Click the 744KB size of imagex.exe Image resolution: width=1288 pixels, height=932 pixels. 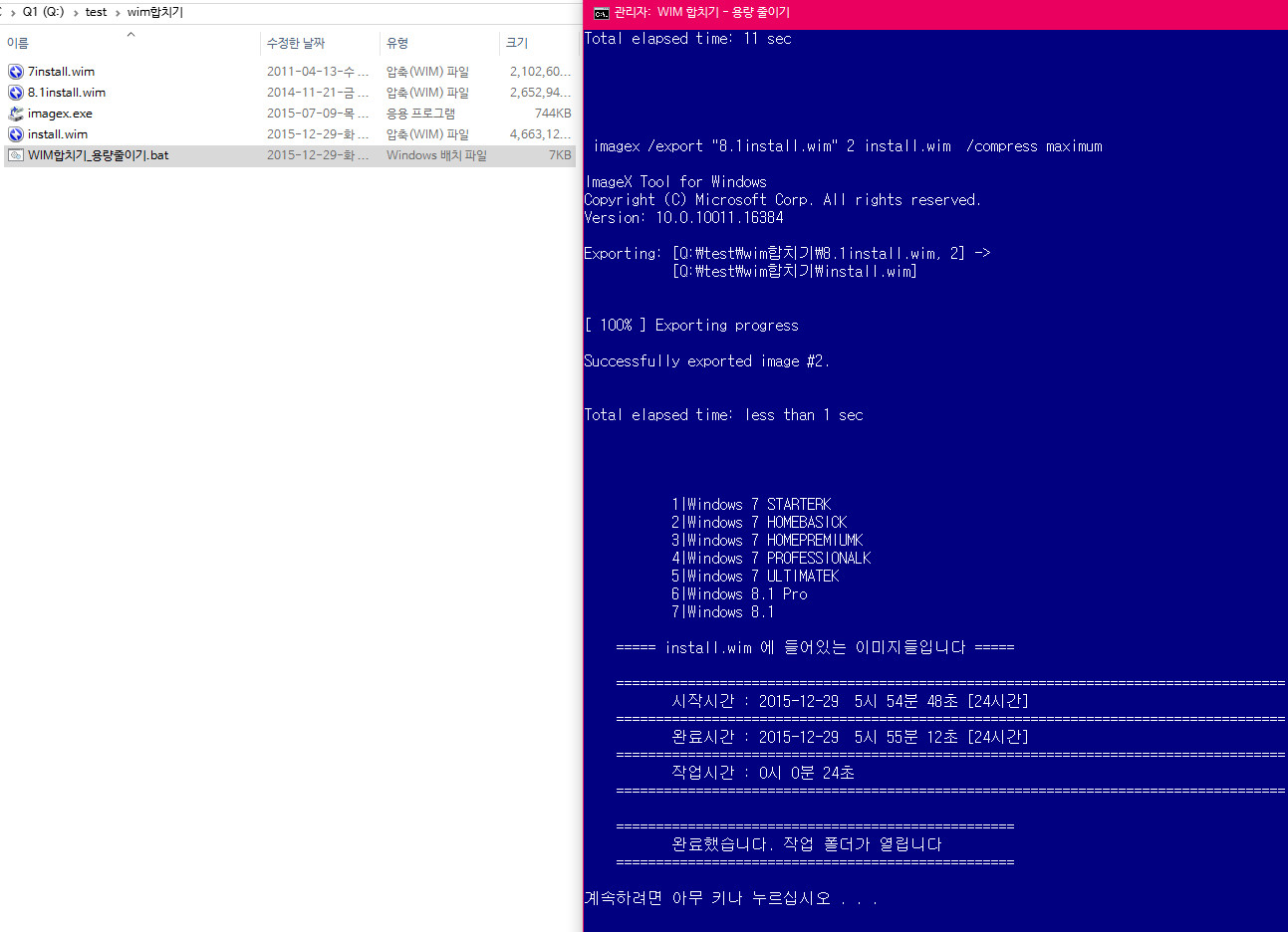[x=553, y=114]
